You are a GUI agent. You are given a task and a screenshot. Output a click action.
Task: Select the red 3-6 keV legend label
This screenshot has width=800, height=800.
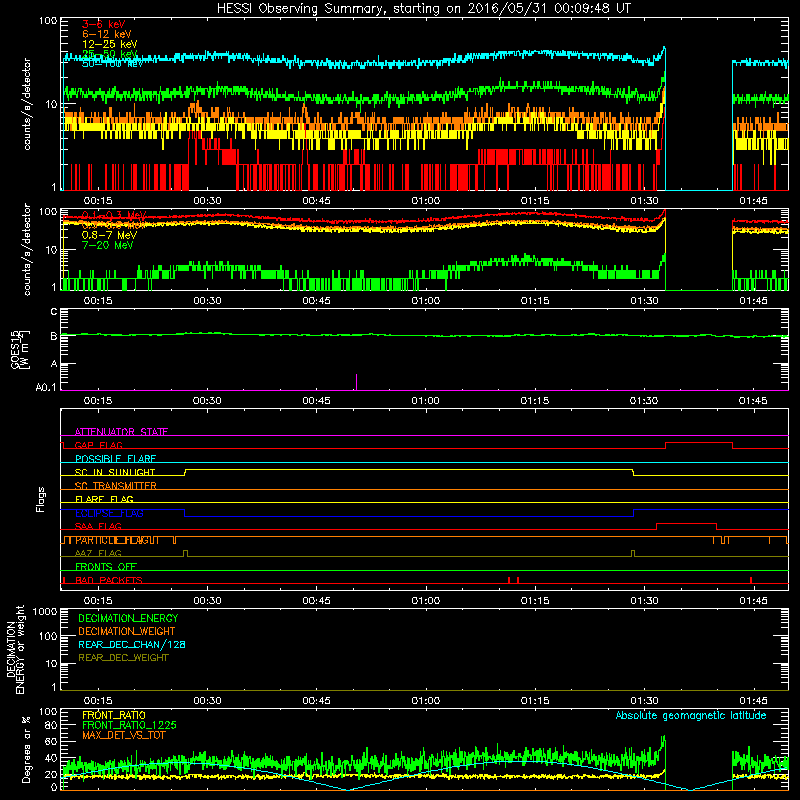coord(104,24)
